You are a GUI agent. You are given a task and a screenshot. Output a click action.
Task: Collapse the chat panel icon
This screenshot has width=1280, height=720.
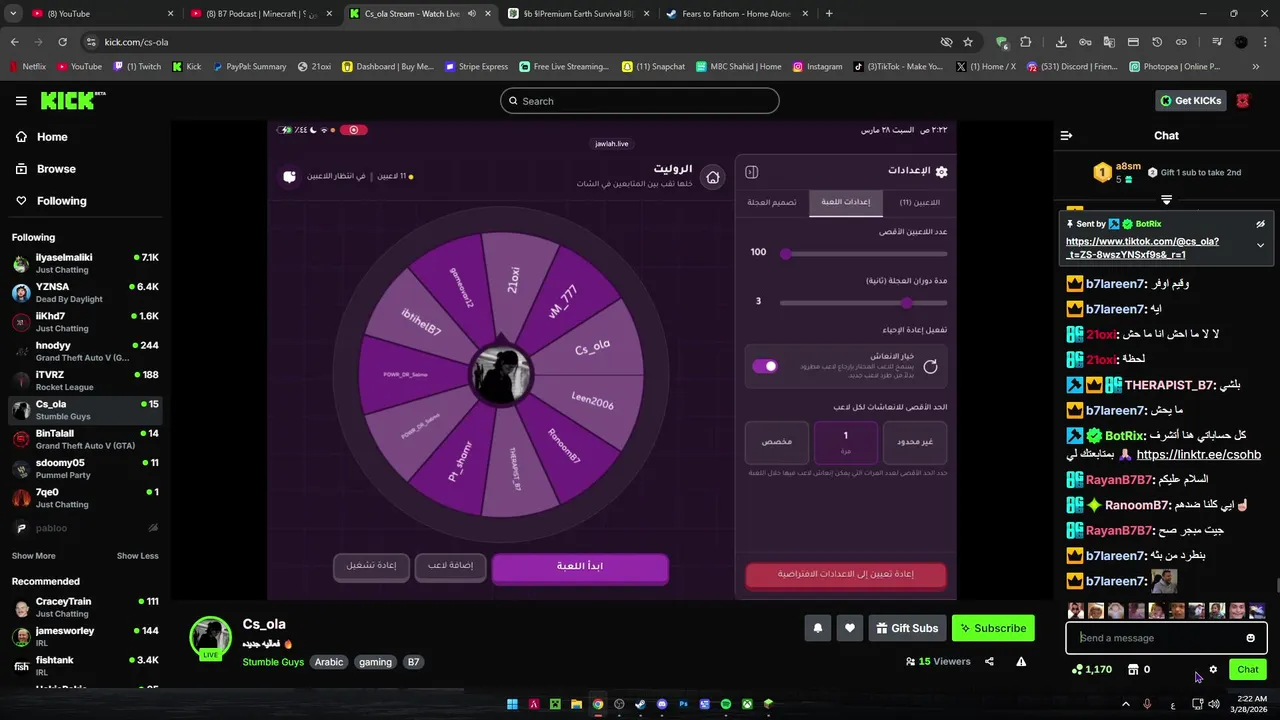coord(1066,136)
